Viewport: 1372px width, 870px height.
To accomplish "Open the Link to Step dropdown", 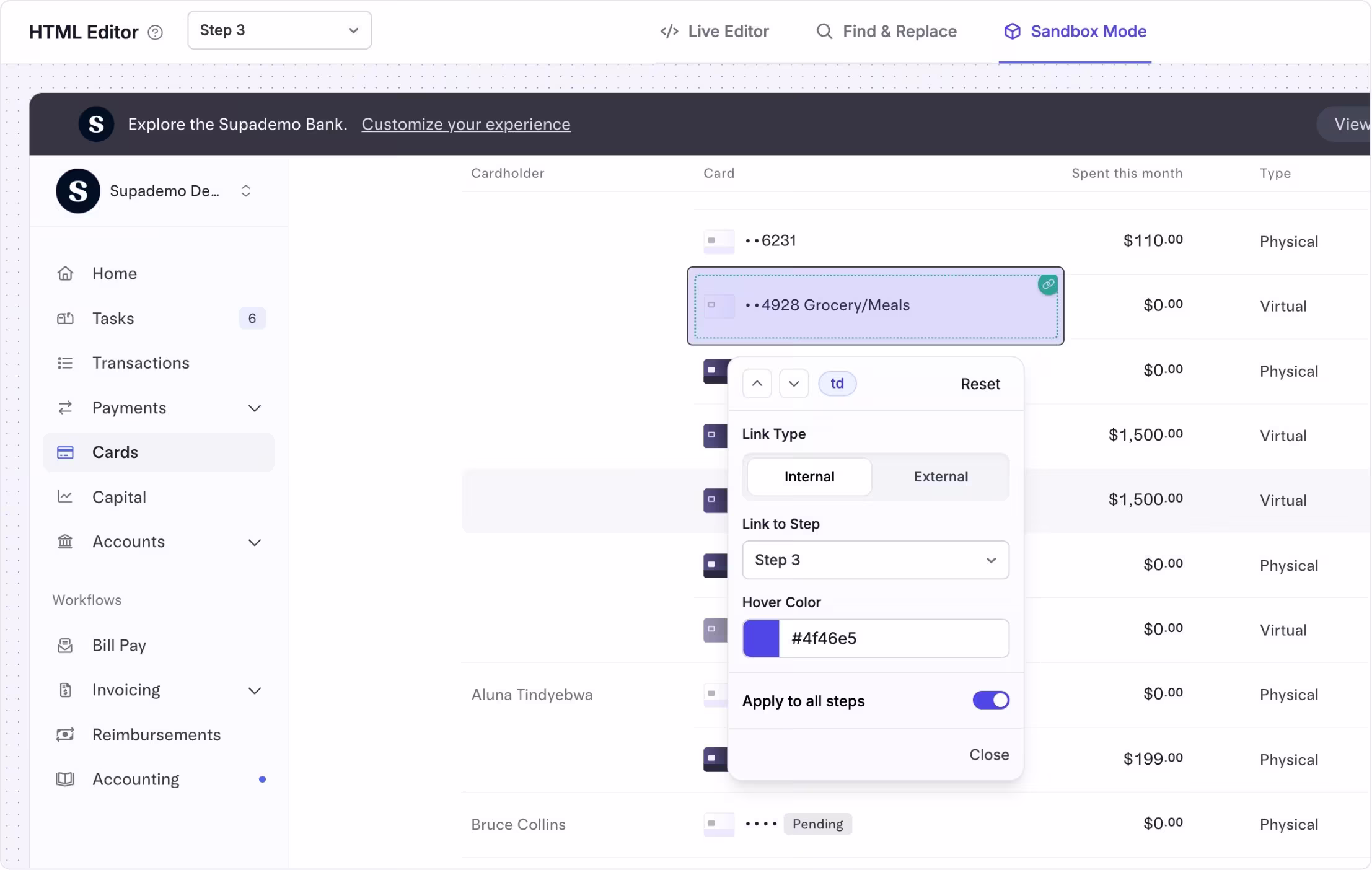I will [875, 560].
